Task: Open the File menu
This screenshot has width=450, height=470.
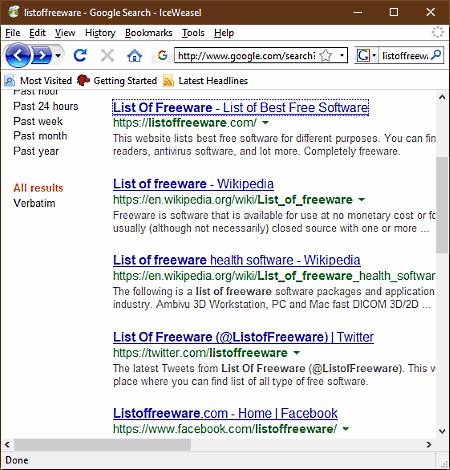Action: point(13,33)
